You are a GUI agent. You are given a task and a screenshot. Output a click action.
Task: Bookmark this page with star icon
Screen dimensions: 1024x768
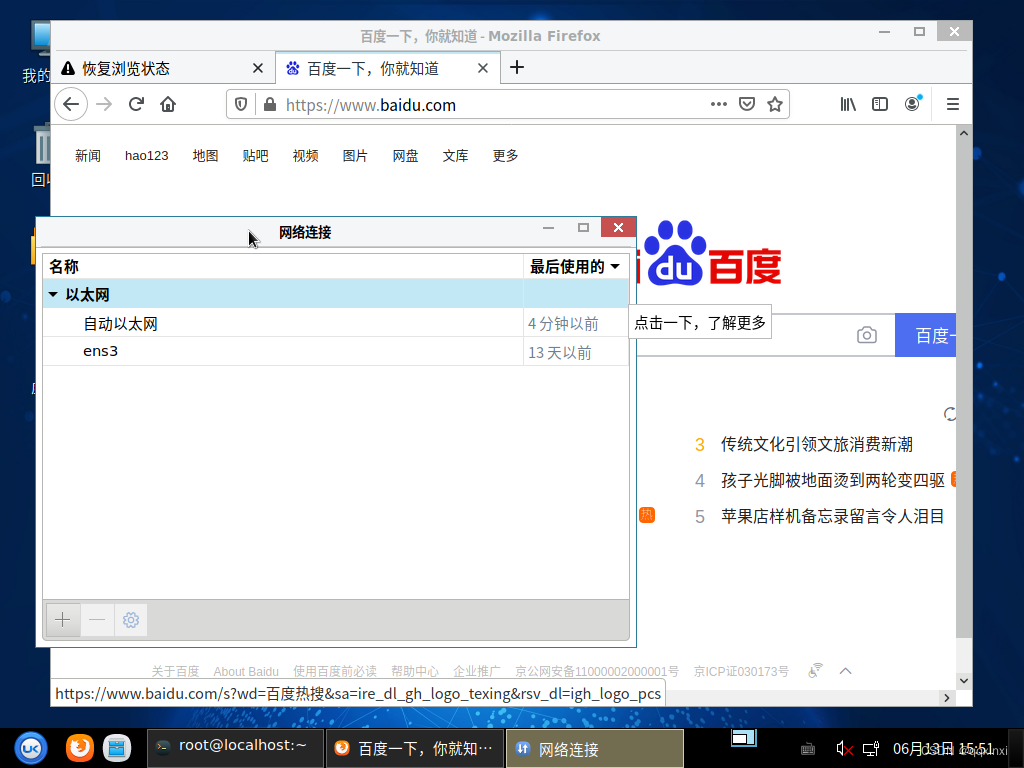click(x=775, y=104)
